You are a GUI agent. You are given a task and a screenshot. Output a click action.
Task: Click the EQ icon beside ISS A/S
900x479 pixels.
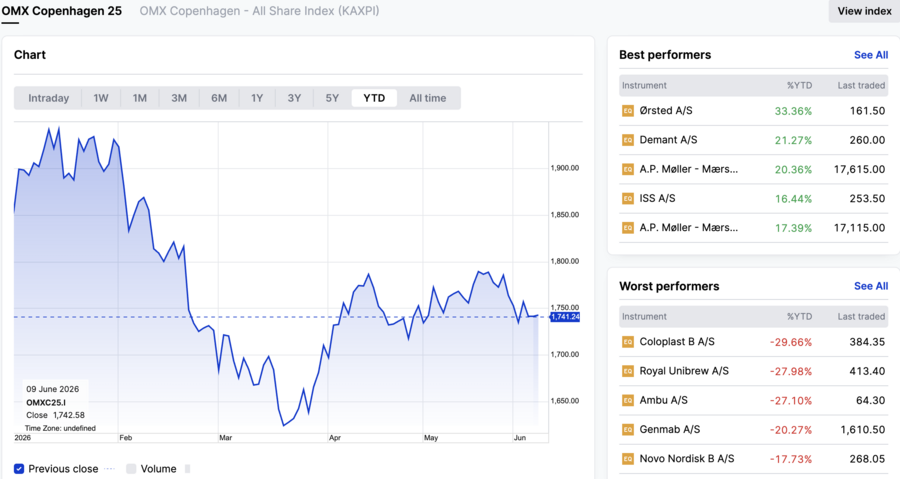(x=628, y=198)
